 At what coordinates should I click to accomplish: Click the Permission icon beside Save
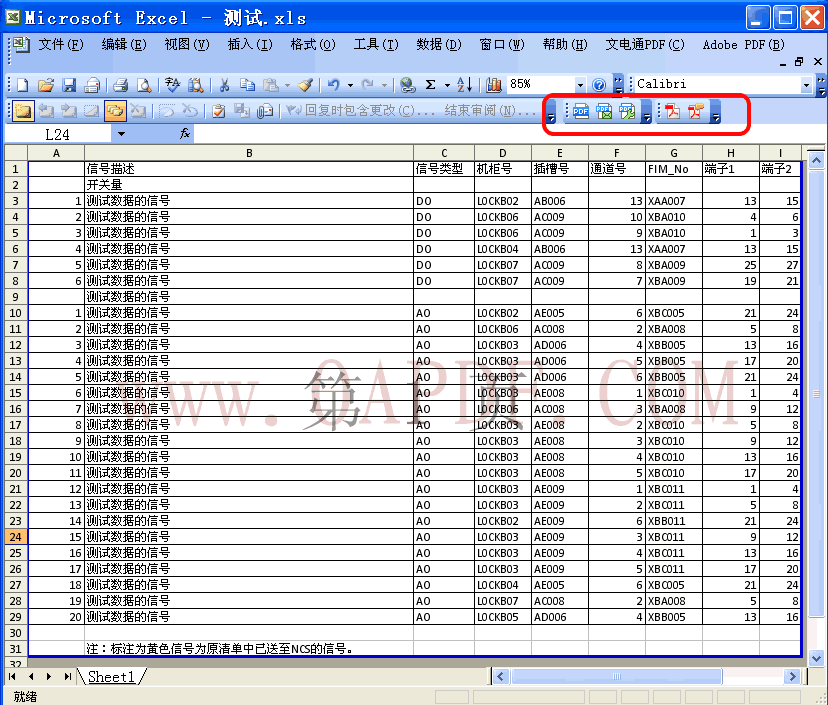(92, 84)
